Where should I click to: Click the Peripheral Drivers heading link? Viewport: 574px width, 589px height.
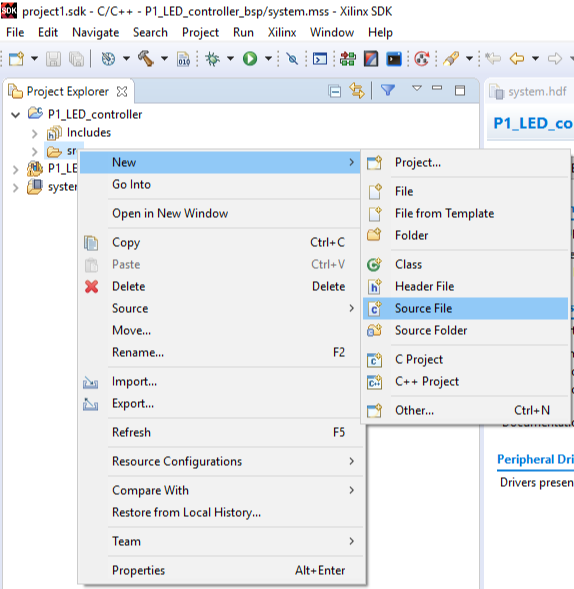point(535,459)
